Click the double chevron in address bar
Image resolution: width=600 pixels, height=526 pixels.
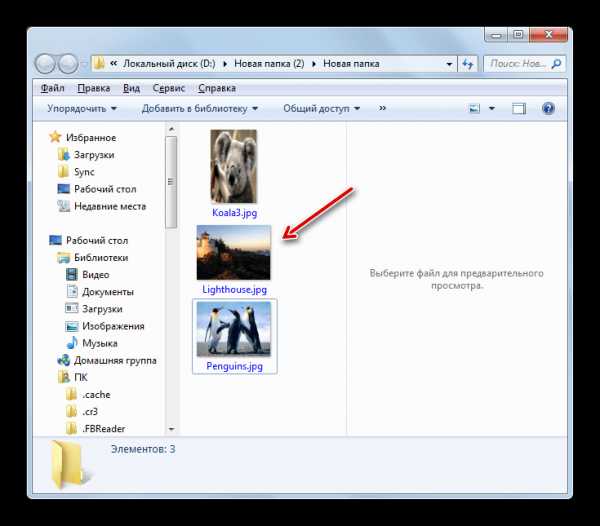tap(113, 64)
